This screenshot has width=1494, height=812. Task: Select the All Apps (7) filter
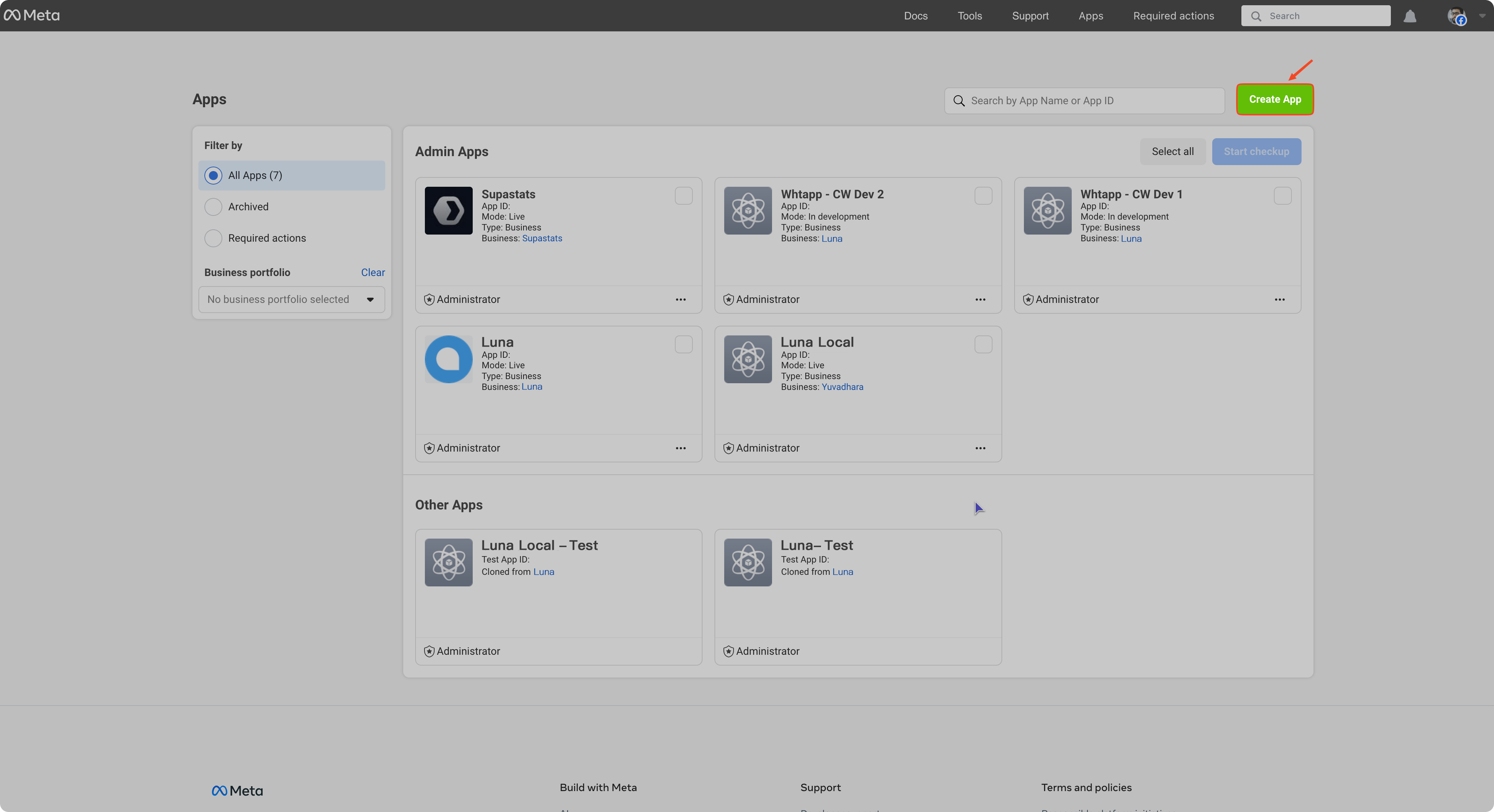(x=292, y=176)
